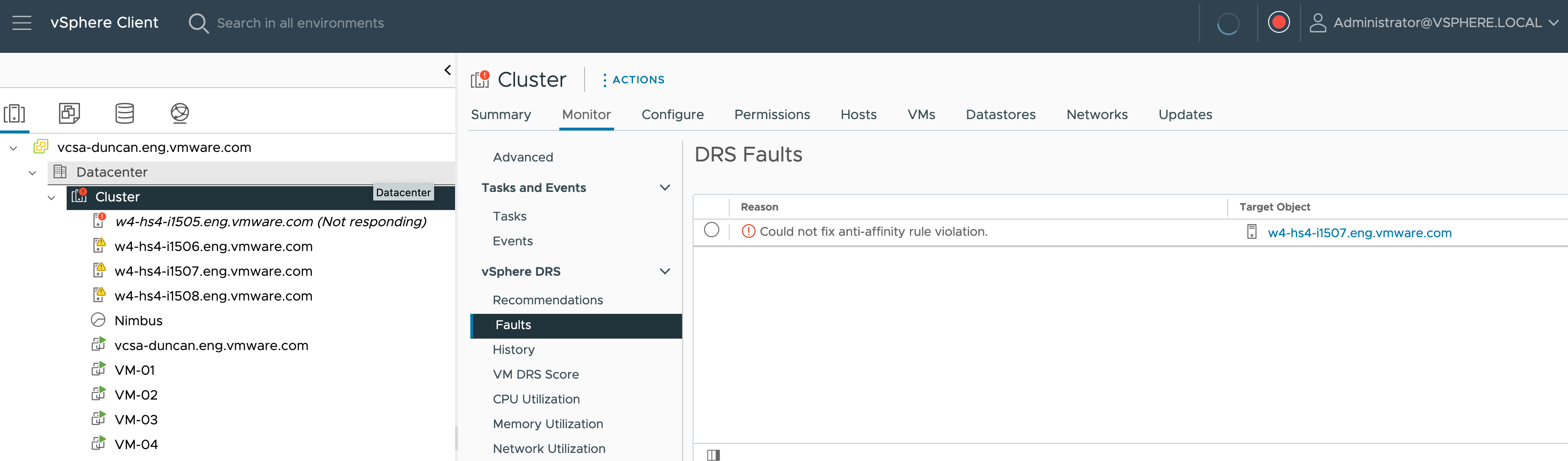
Task: Open the Monitor tab
Action: pyautogui.click(x=586, y=114)
